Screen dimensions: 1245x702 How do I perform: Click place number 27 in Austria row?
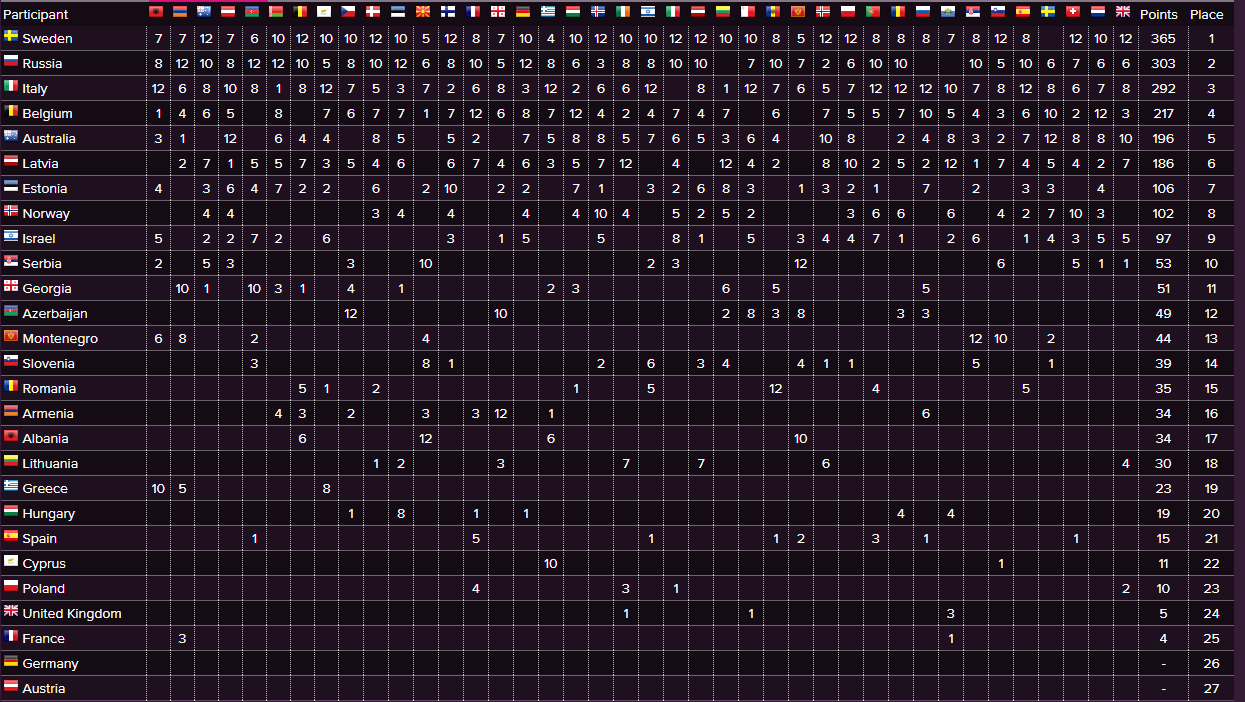pyautogui.click(x=1211, y=688)
